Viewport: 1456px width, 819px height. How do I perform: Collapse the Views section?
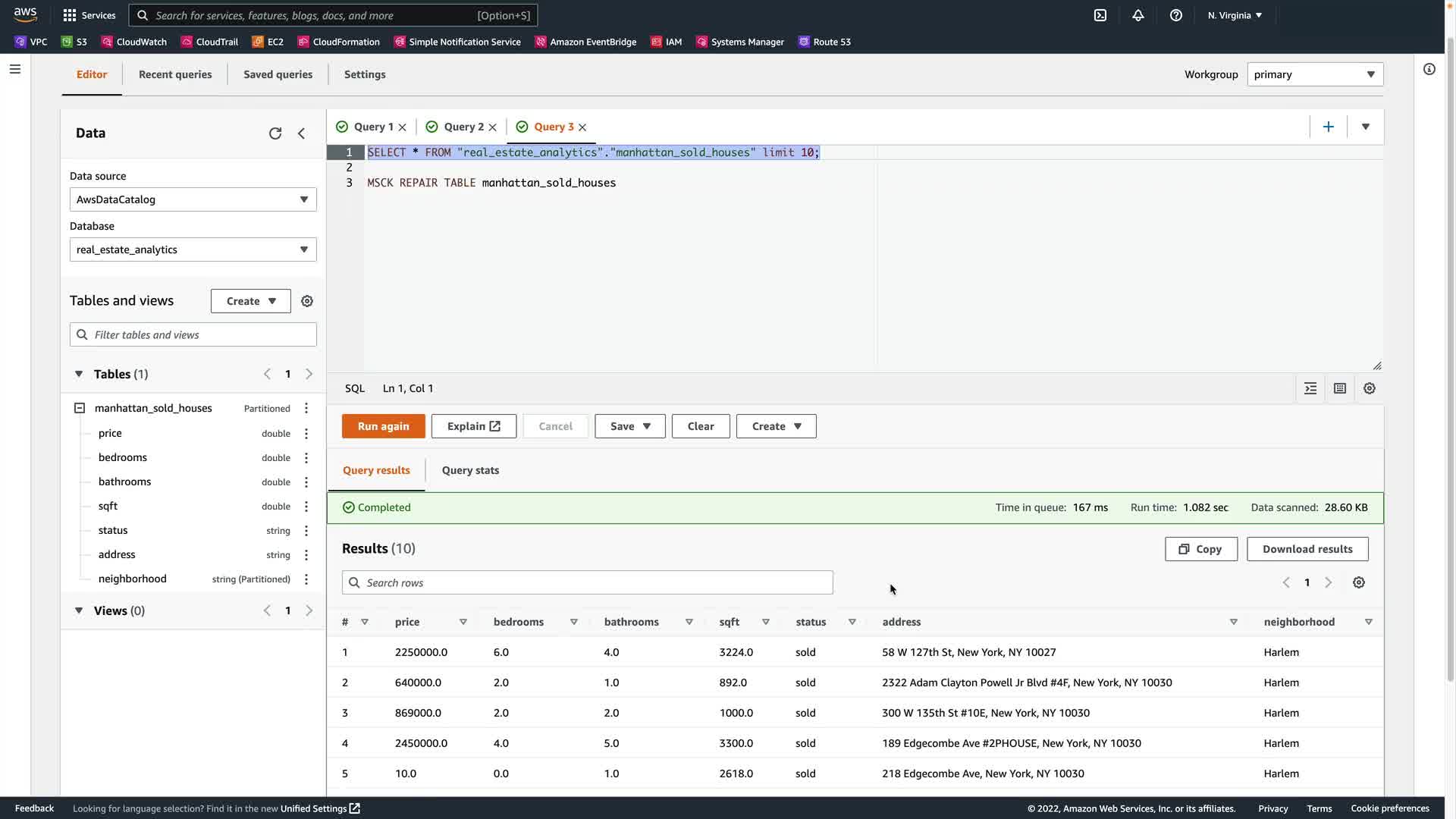[79, 610]
